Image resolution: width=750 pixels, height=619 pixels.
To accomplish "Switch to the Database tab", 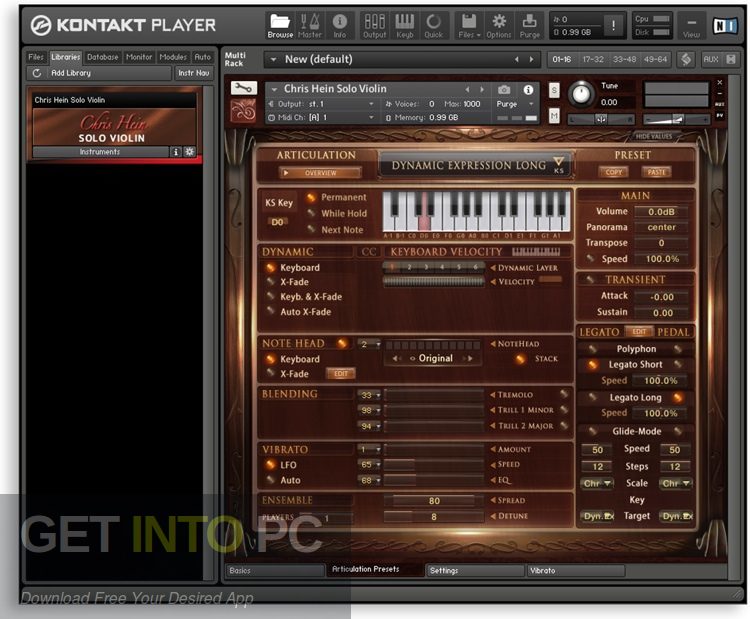I will pos(102,57).
